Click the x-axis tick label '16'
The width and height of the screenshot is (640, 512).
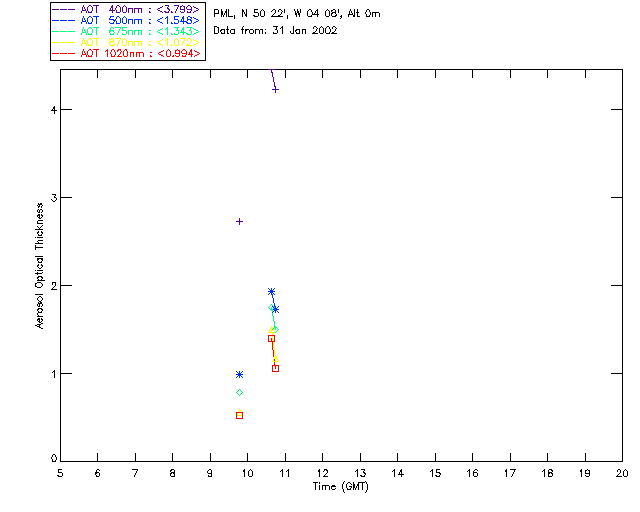472,473
